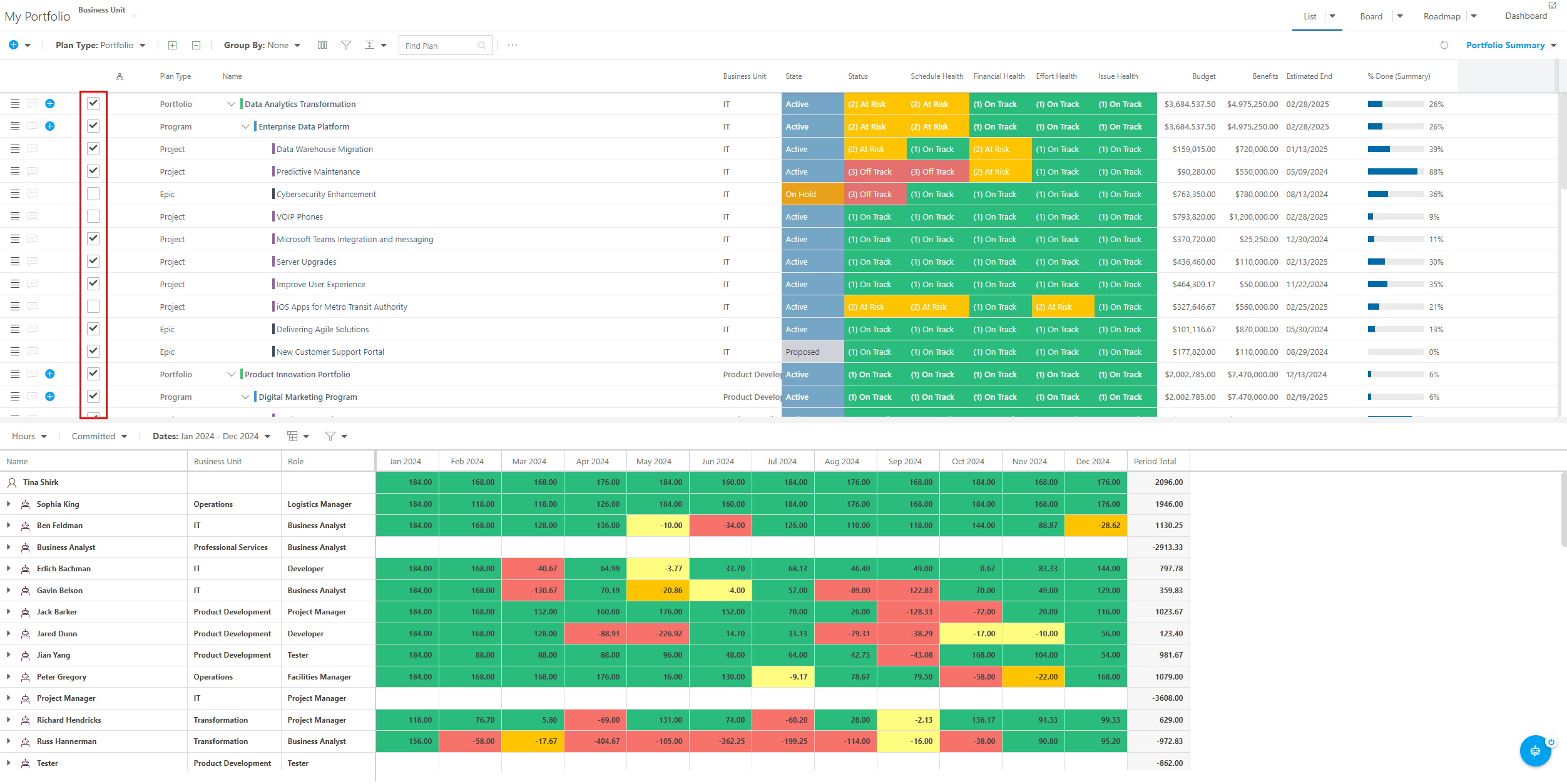
Task: Open the more options ellipsis menu
Action: click(x=513, y=45)
